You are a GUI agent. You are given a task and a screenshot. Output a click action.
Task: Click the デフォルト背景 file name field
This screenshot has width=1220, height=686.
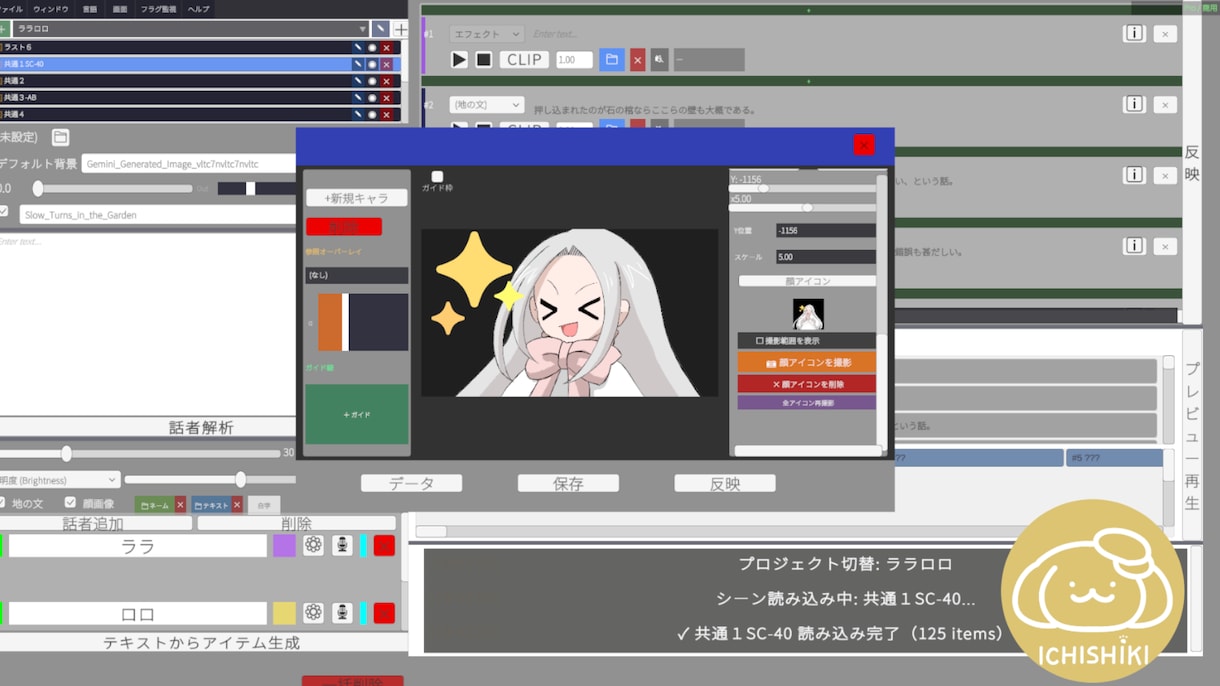tap(188, 164)
